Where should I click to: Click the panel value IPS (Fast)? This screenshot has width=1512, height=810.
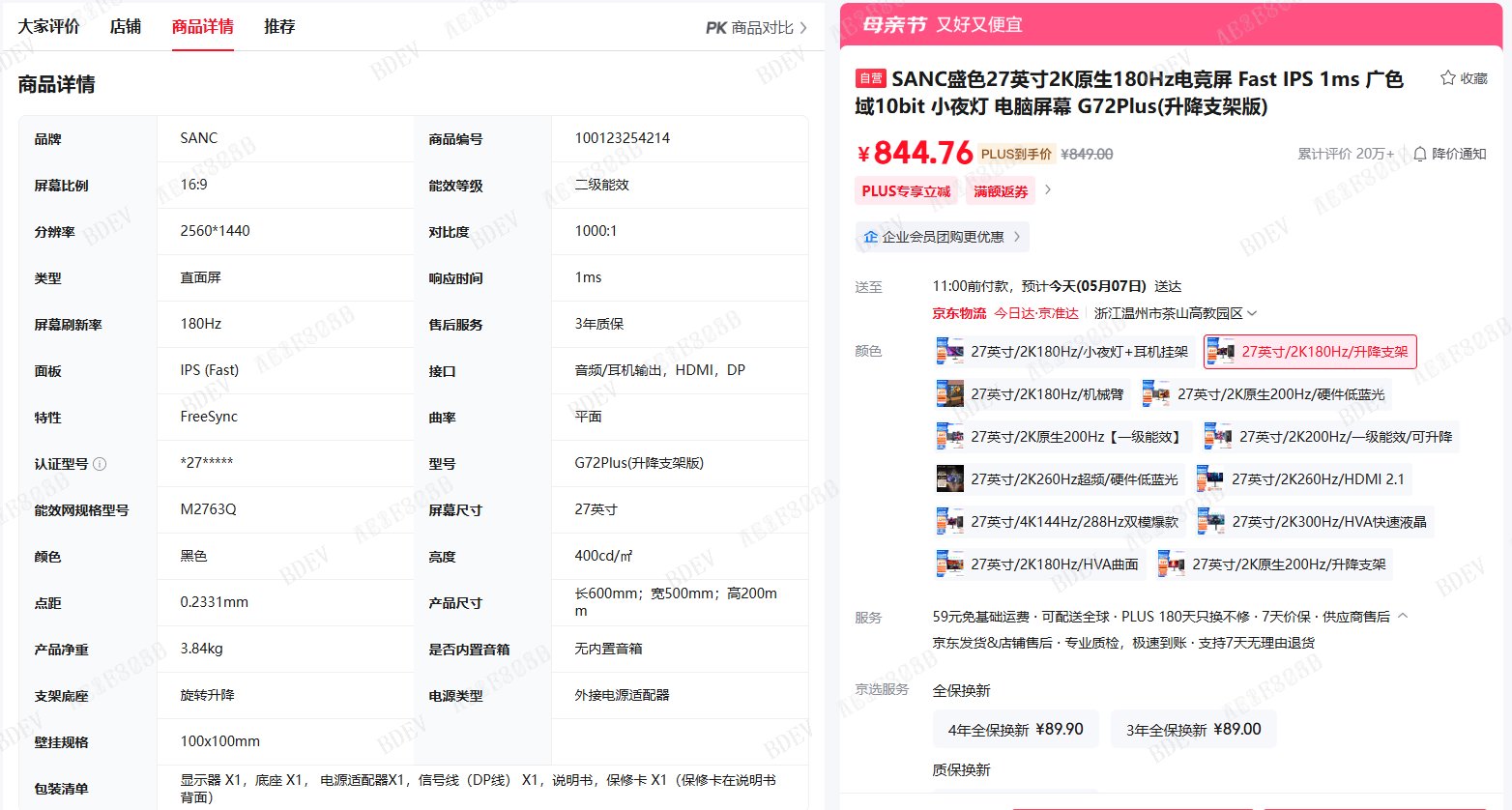210,370
